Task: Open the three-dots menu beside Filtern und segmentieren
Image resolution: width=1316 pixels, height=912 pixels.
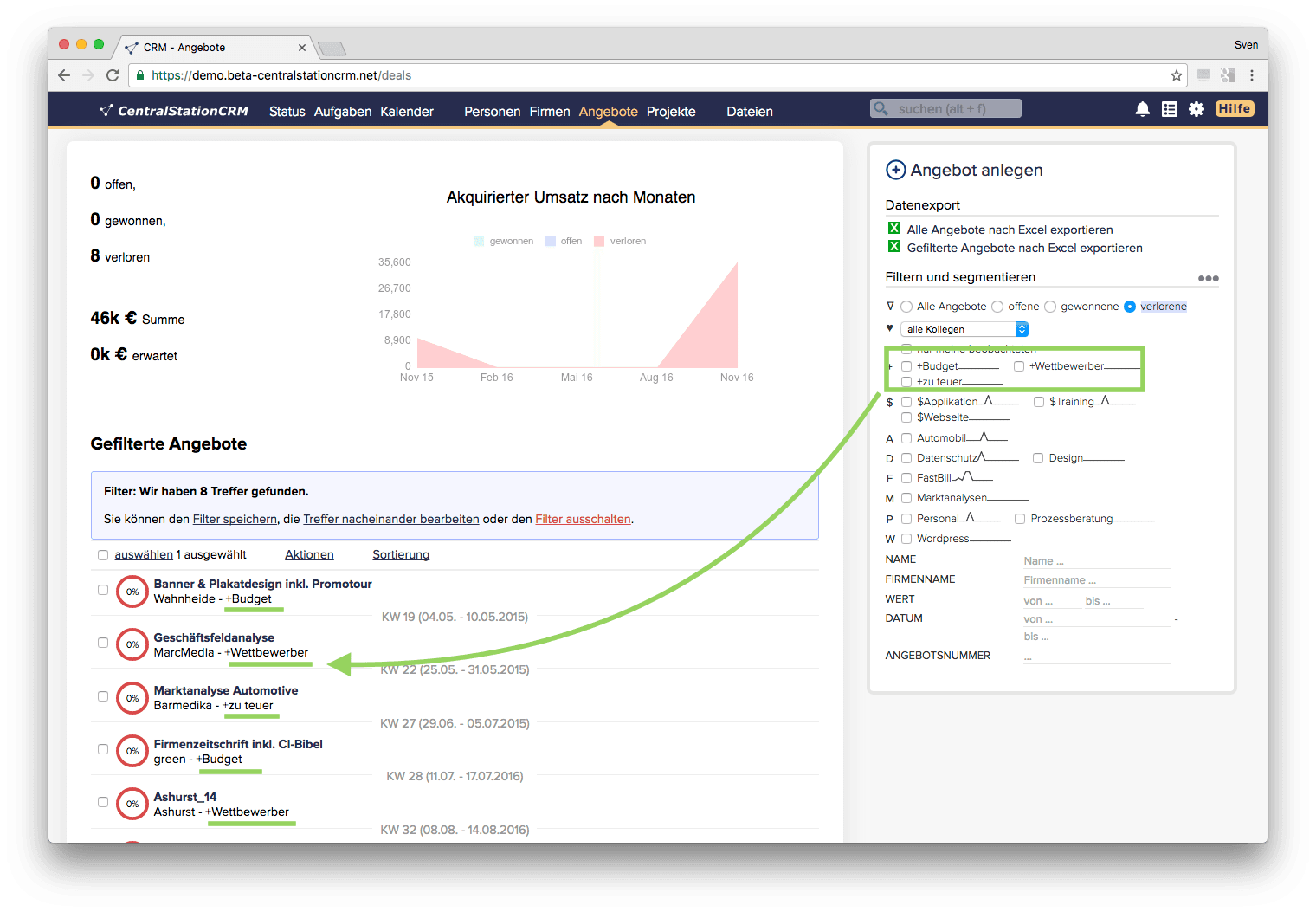Action: coord(1208,278)
